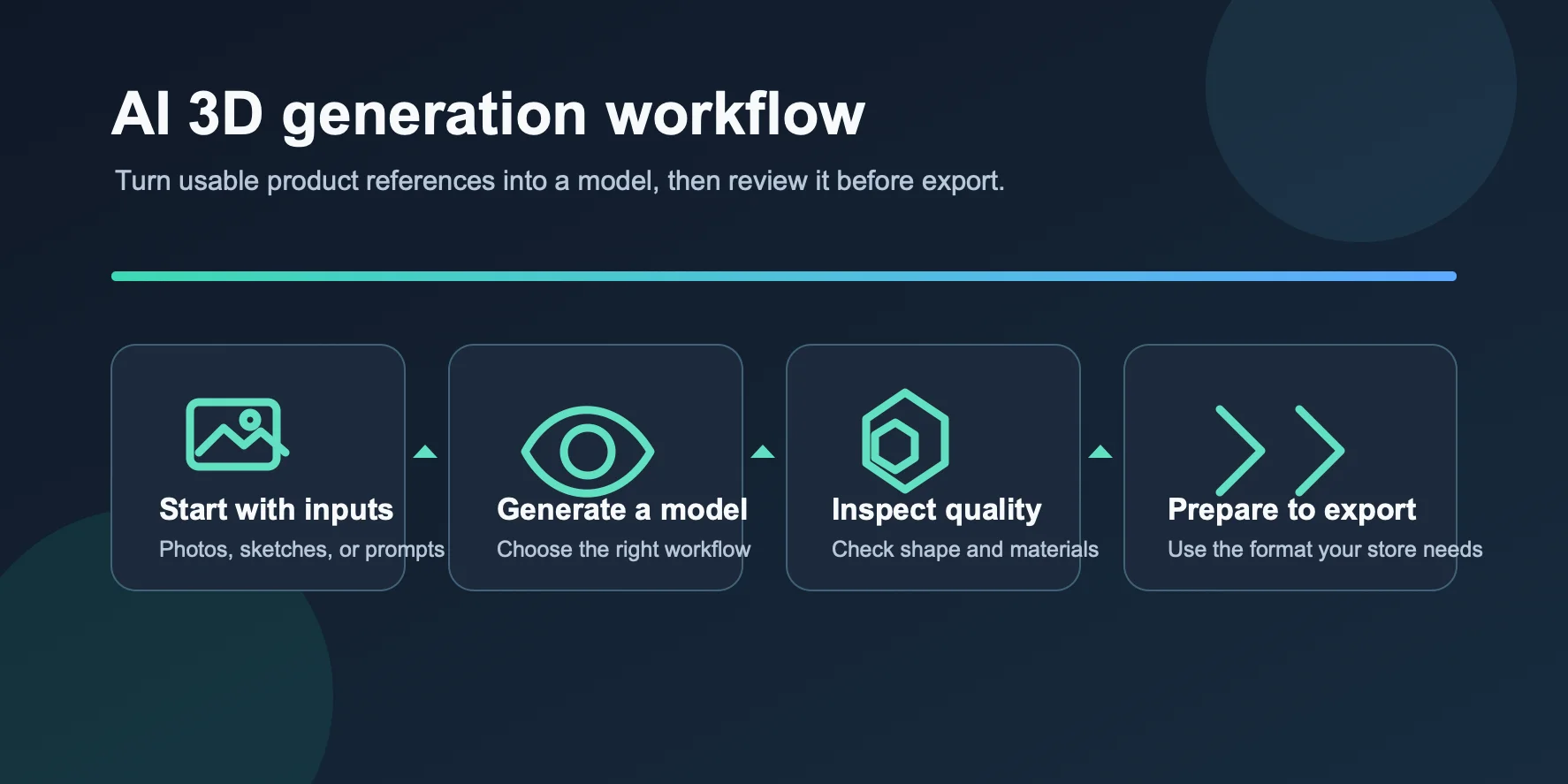Click the triangle marker after Inspect quality card
Image resolution: width=1568 pixels, height=784 pixels.
point(1100,452)
